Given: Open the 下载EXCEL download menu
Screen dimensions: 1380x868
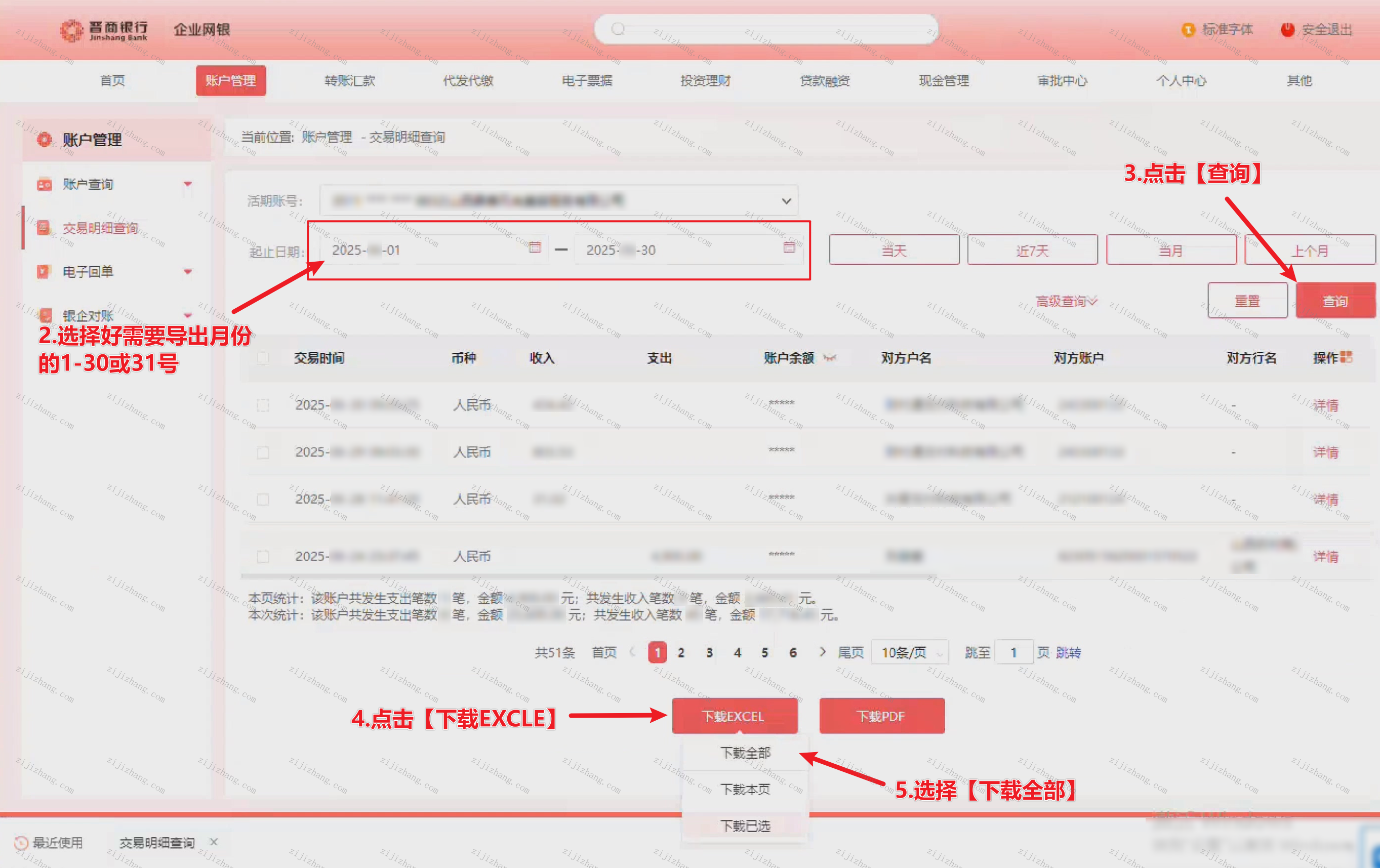Looking at the screenshot, I should click(x=735, y=716).
